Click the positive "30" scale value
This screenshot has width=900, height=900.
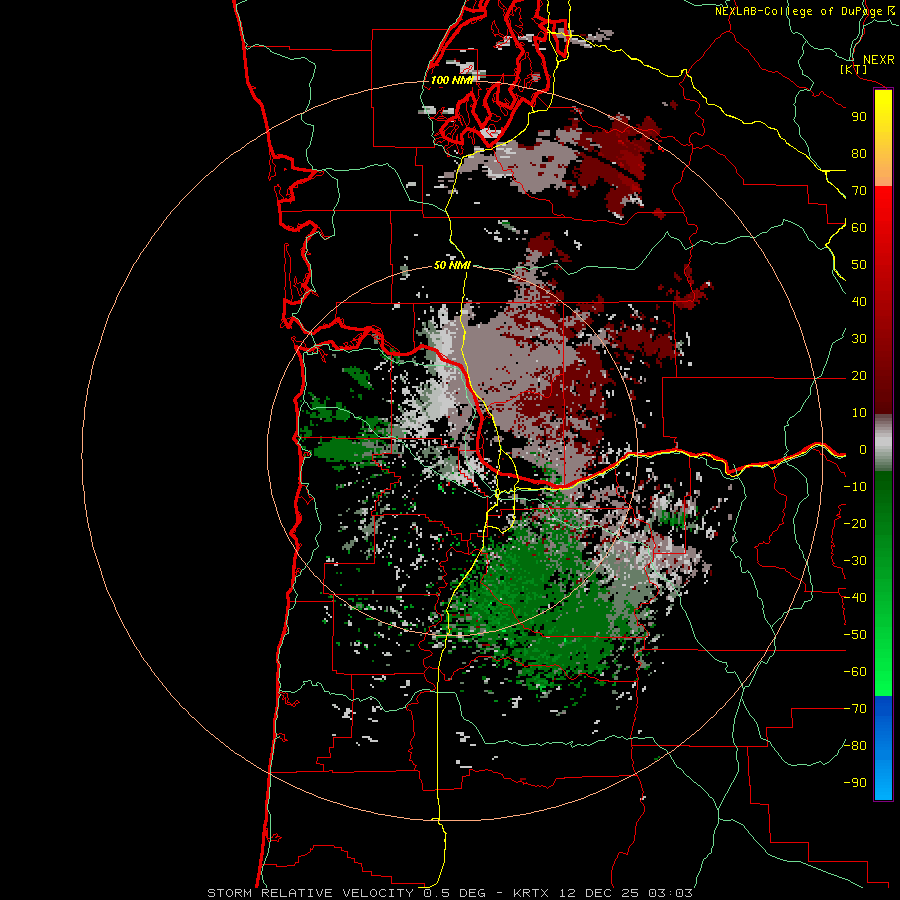pyautogui.click(x=859, y=339)
